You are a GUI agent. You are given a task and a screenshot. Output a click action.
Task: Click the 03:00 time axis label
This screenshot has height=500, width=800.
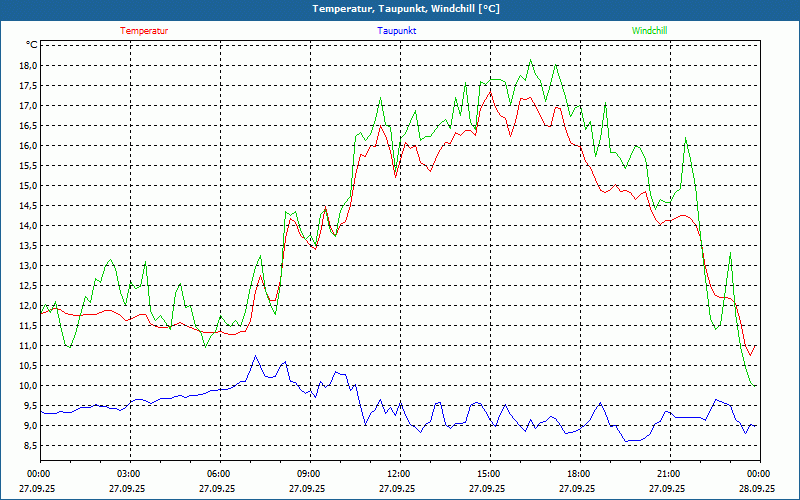point(129,474)
